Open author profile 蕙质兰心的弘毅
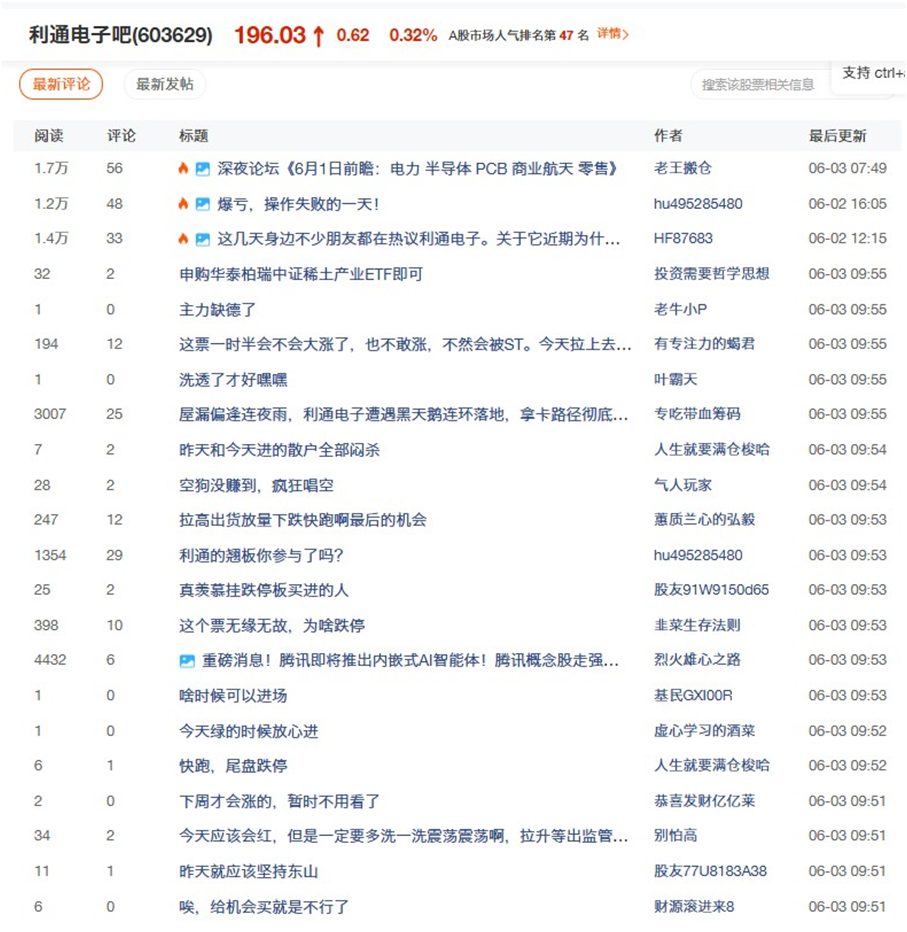Image resolution: width=907 pixels, height=932 pixels. (x=704, y=520)
